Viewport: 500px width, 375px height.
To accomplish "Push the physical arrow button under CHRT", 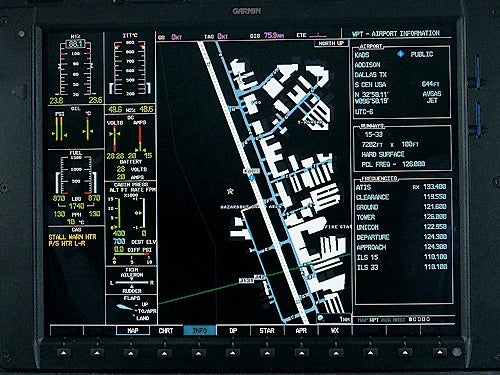I will click(x=165, y=353).
